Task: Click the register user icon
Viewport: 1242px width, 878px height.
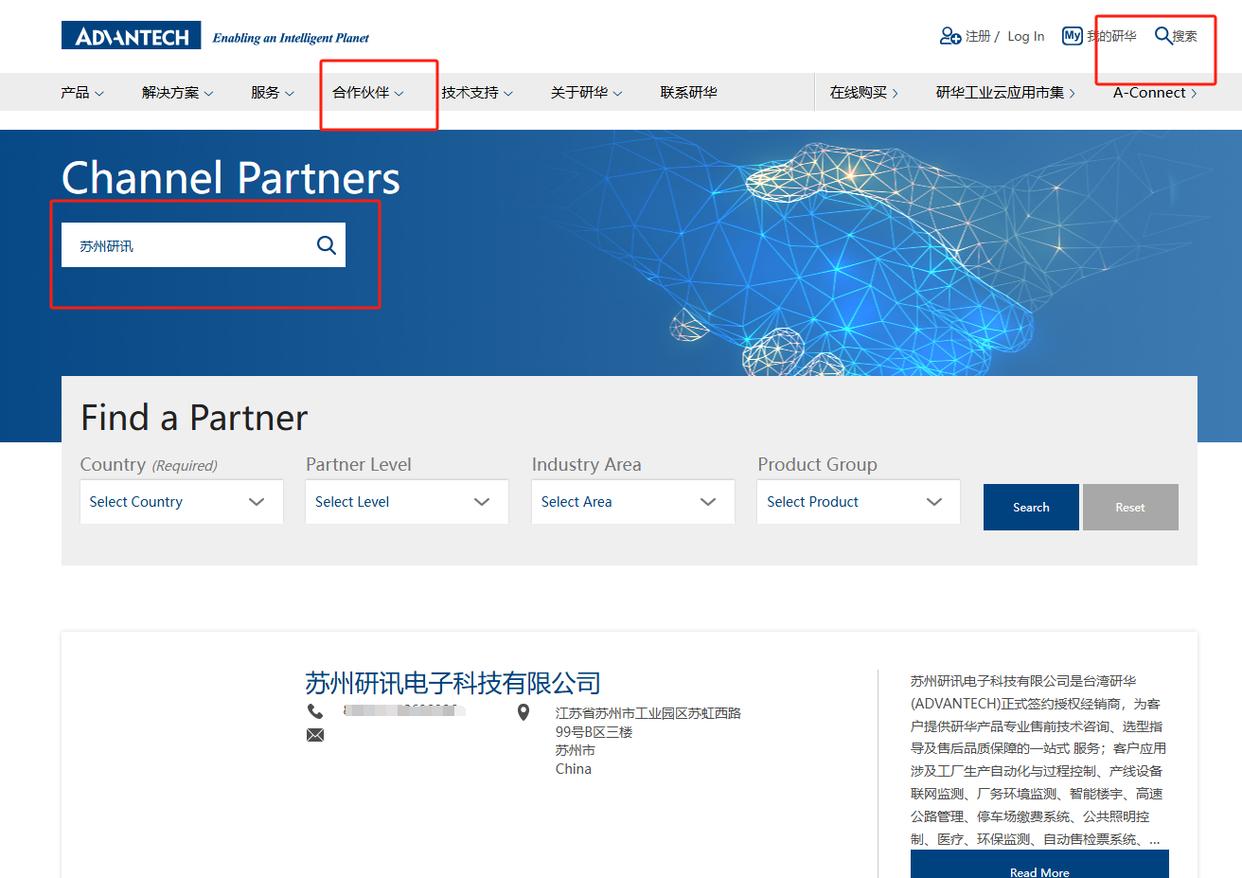Action: [949, 36]
